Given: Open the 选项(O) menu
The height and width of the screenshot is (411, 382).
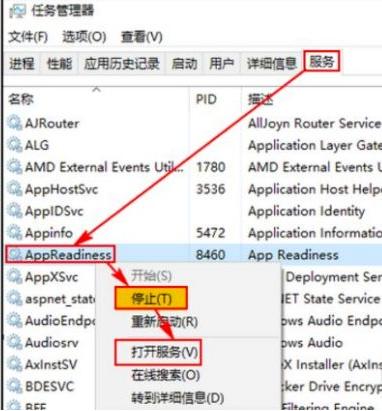Looking at the screenshot, I should [x=84, y=37].
